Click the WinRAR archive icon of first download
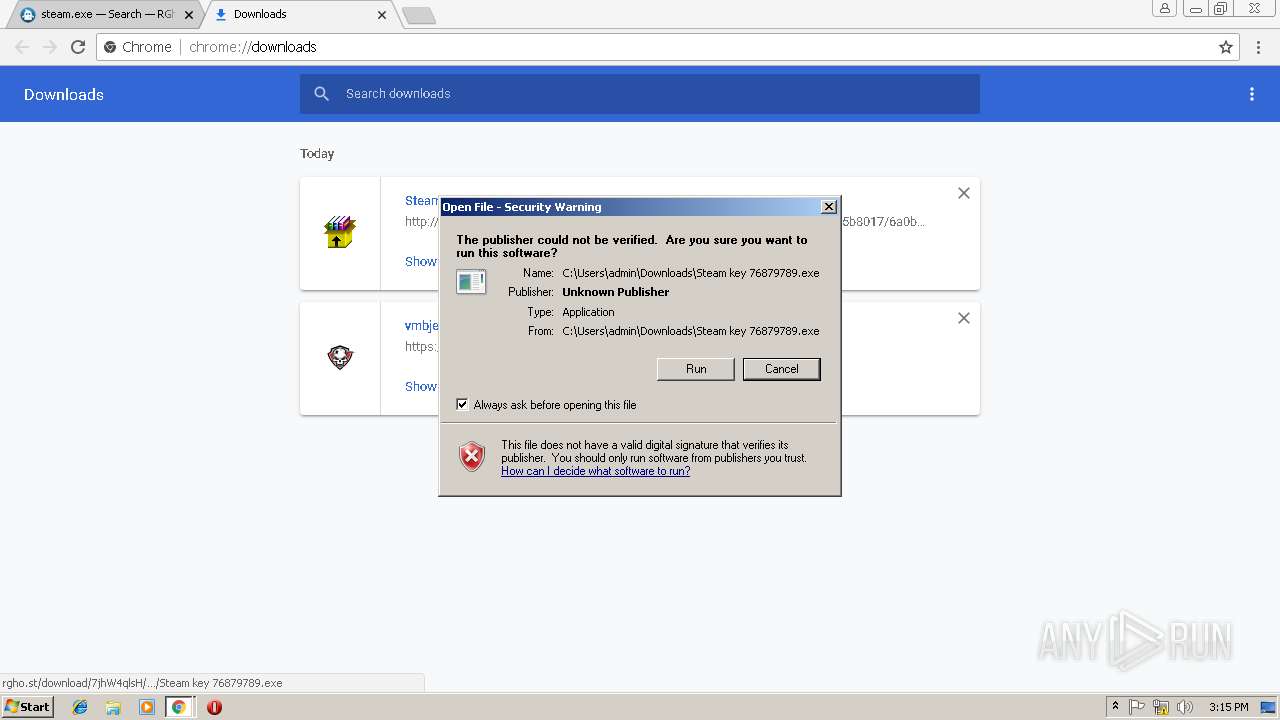The height and width of the screenshot is (720, 1280). tap(340, 232)
